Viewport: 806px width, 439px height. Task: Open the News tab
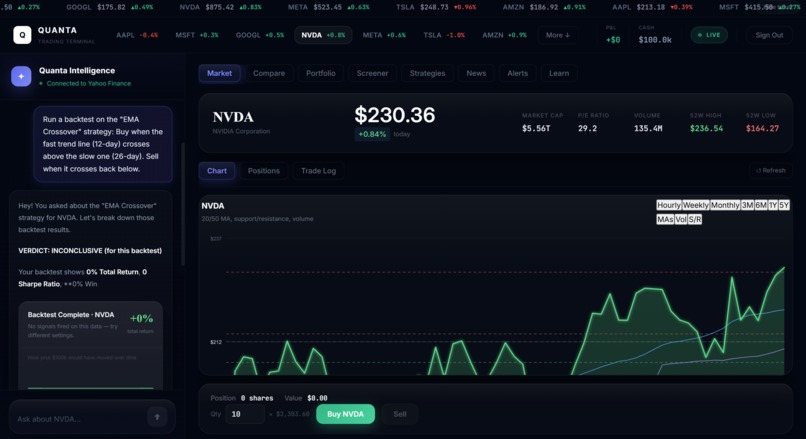coord(476,73)
